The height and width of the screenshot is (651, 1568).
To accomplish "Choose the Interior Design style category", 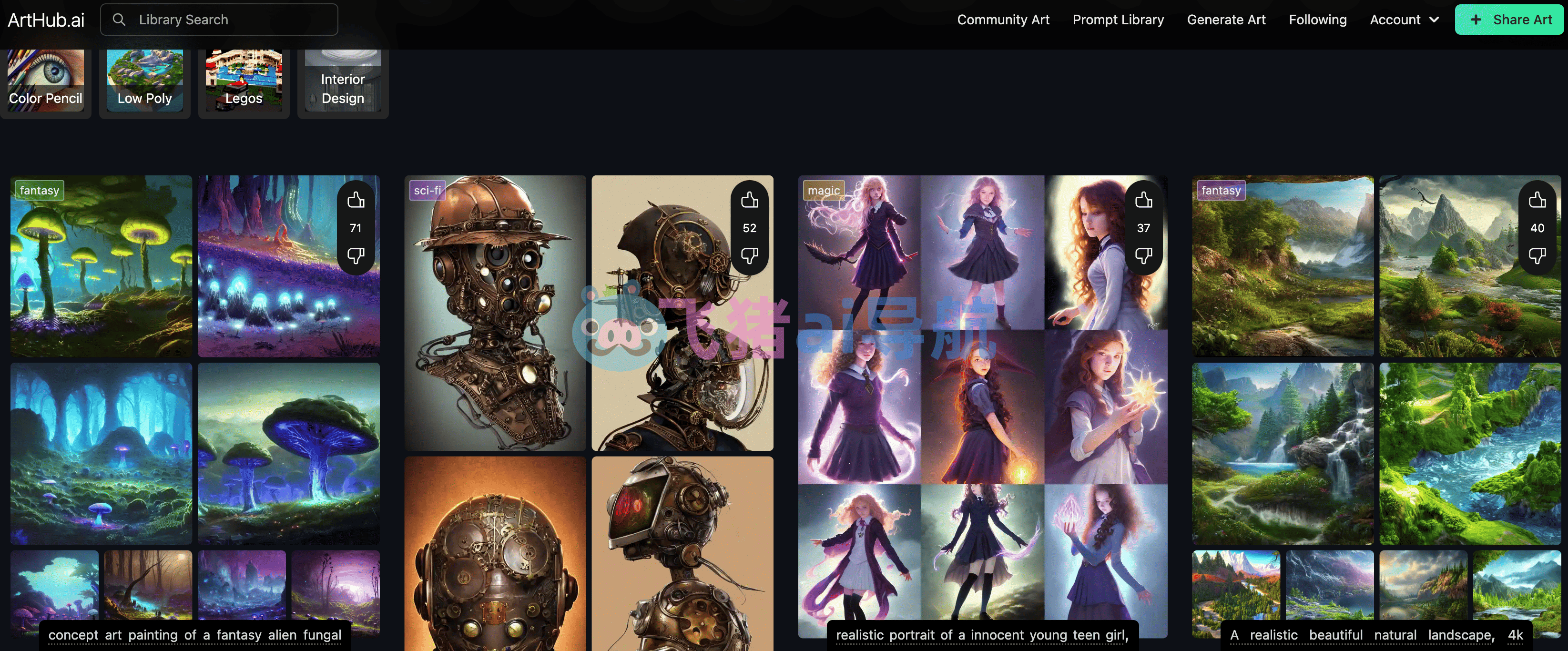I will point(343,83).
